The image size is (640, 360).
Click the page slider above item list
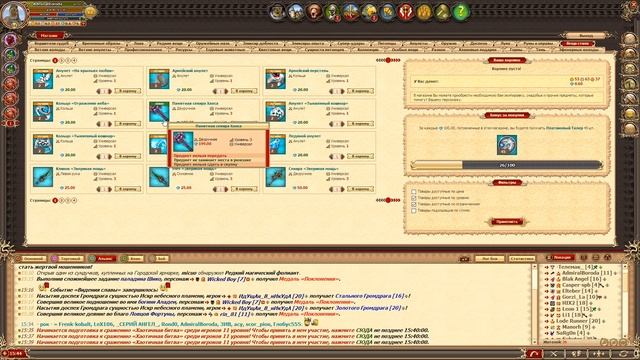(388, 60)
